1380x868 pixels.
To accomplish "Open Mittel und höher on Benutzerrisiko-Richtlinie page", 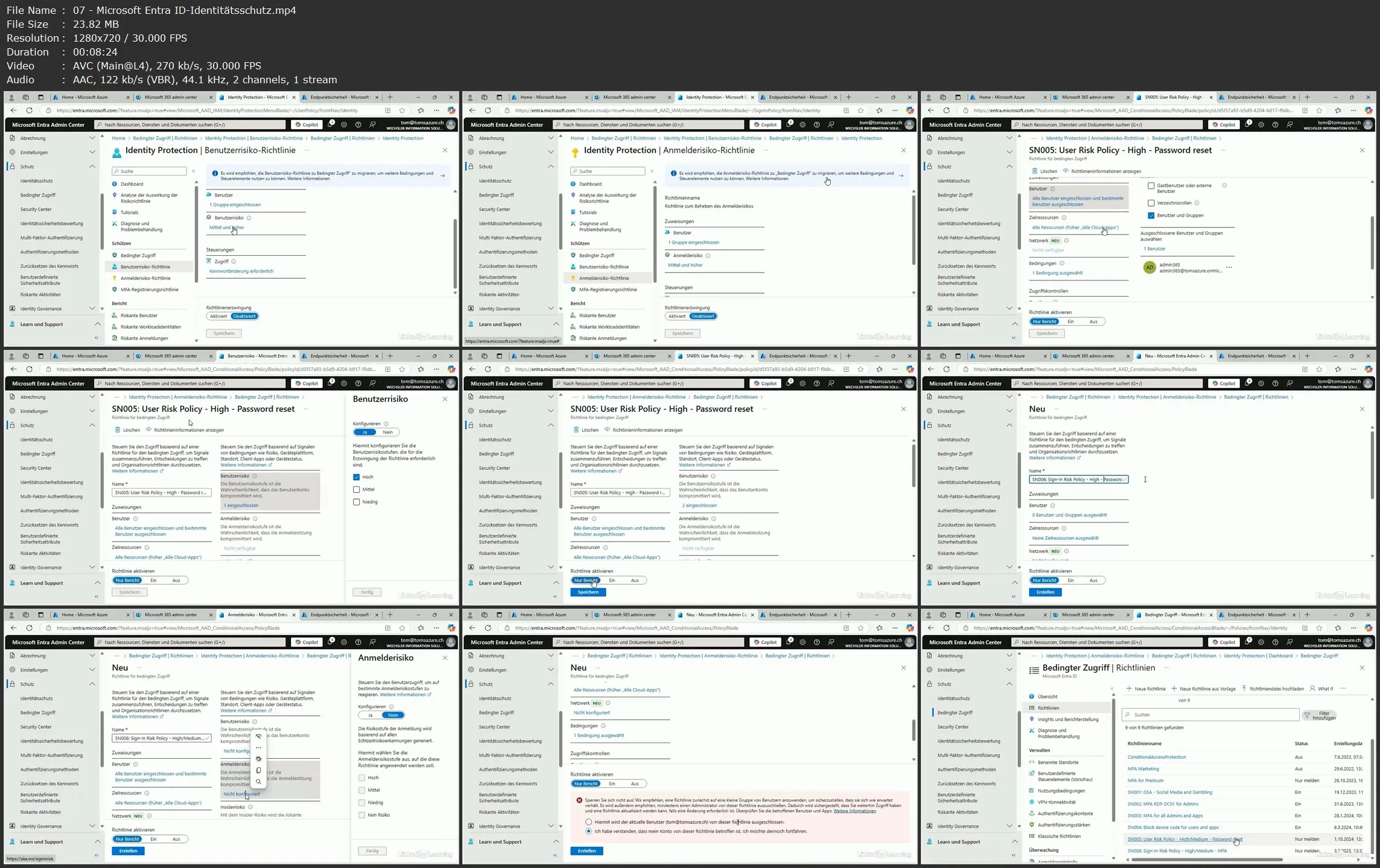I will 226,227.
